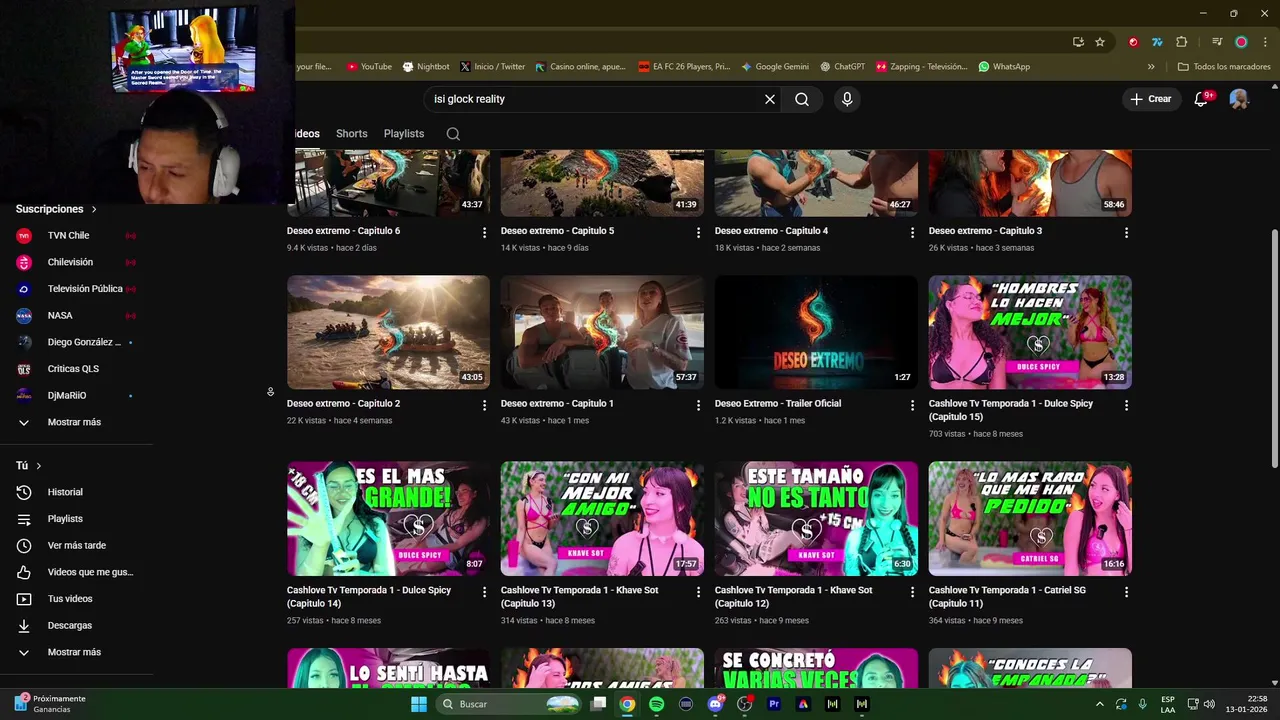Open Google Gemini bookmark
1280x720 pixels.
tap(775, 67)
